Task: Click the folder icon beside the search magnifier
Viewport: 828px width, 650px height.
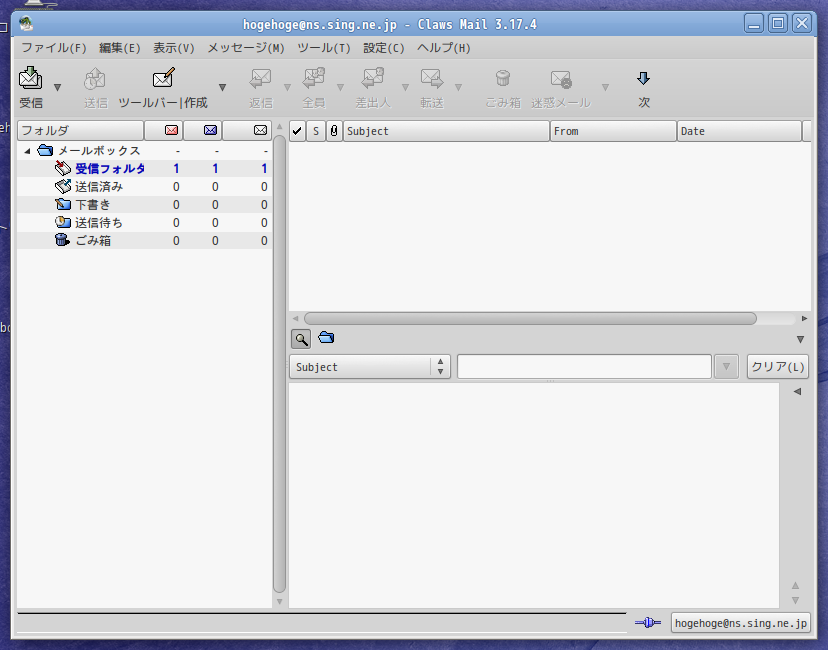Action: 326,337
